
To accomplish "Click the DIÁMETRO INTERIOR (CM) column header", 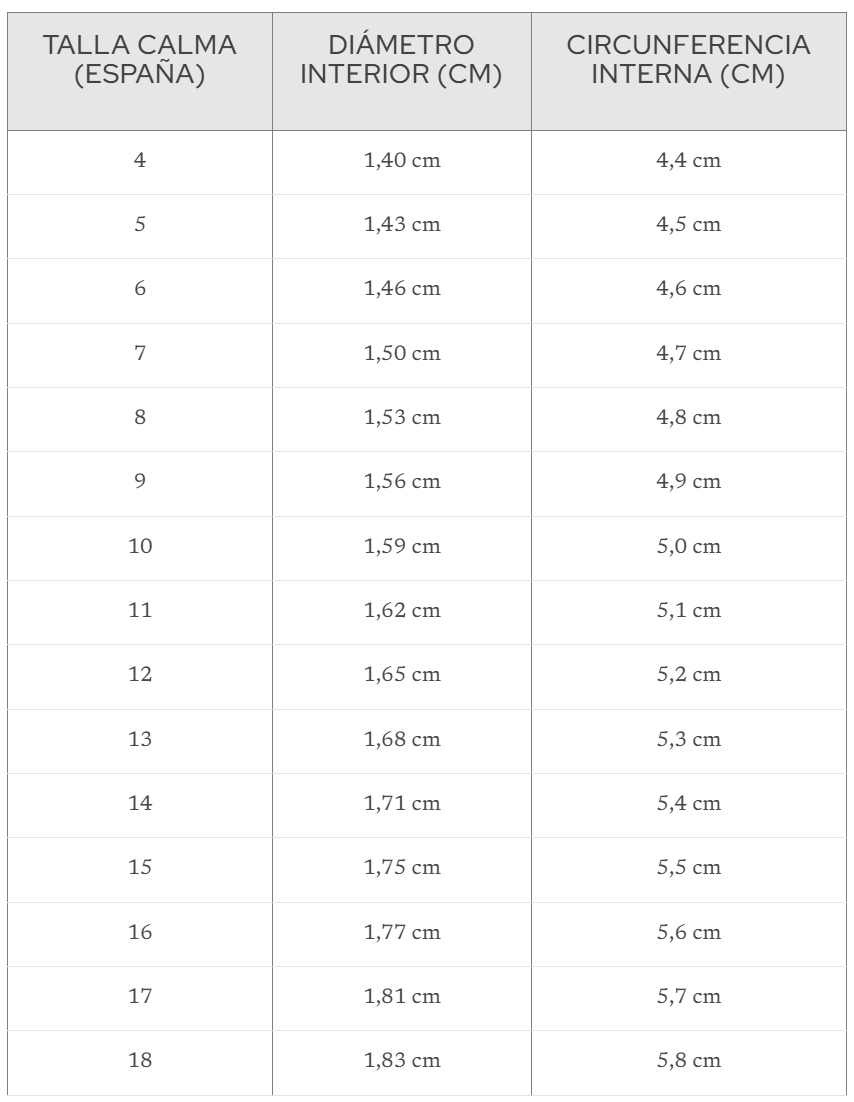I will [x=401, y=61].
